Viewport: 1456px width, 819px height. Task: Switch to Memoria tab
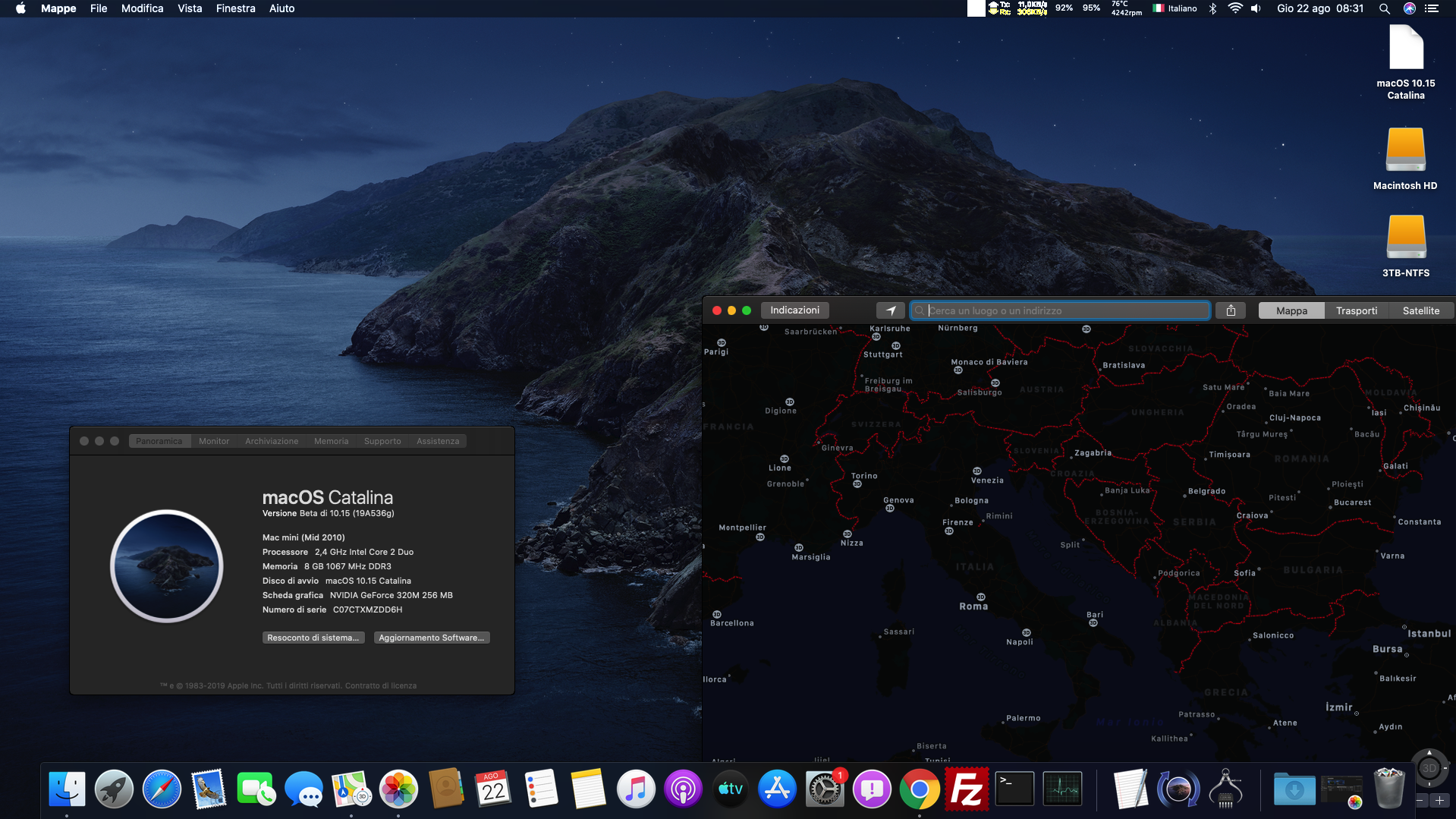point(332,441)
